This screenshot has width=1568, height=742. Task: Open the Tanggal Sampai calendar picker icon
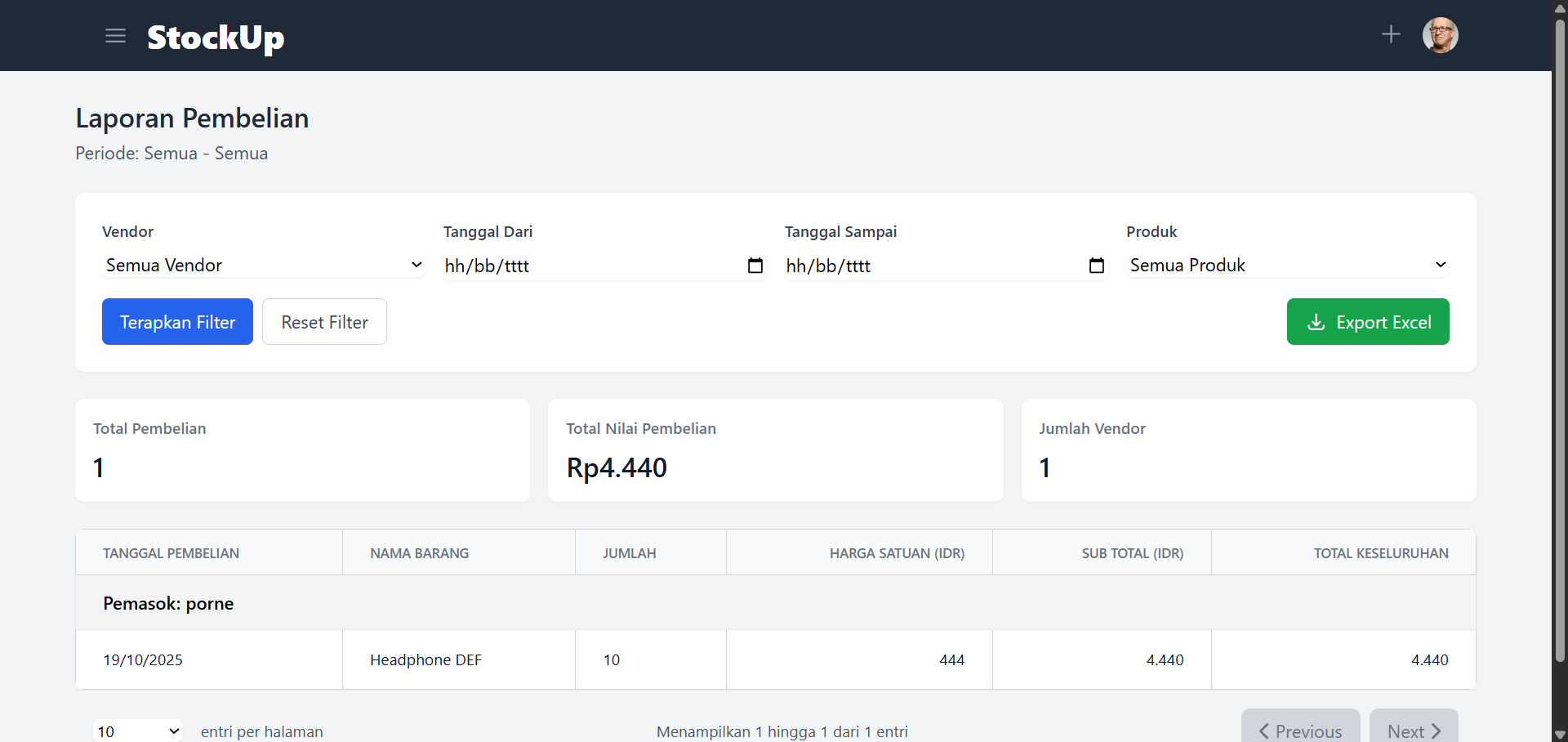click(x=1096, y=265)
